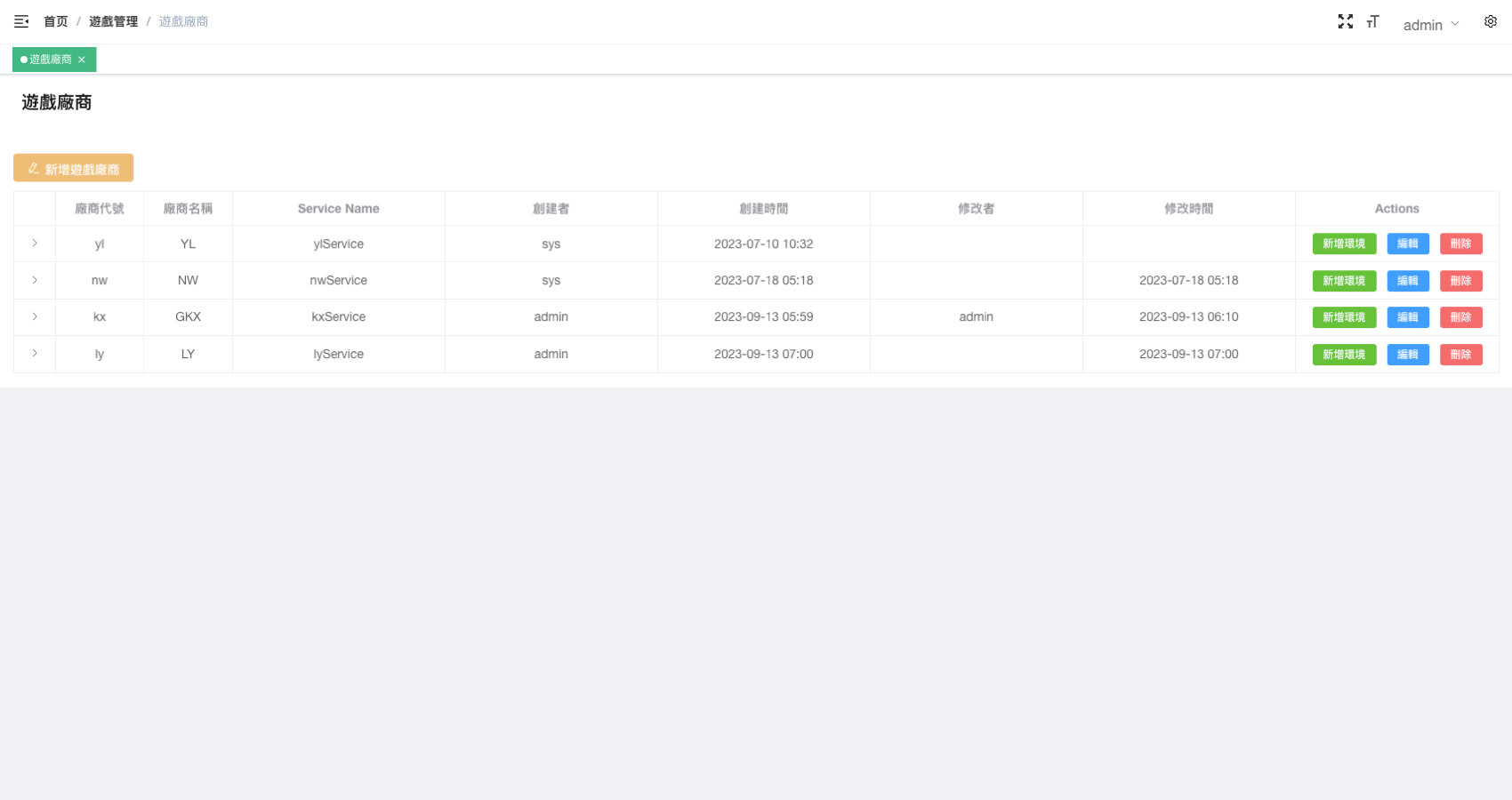Expand the kx vendor row

pyautogui.click(x=35, y=316)
